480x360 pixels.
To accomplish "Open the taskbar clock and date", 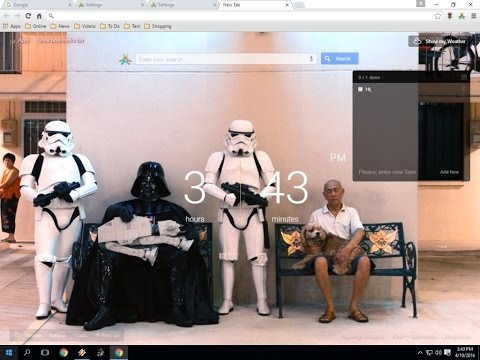I will 465,352.
